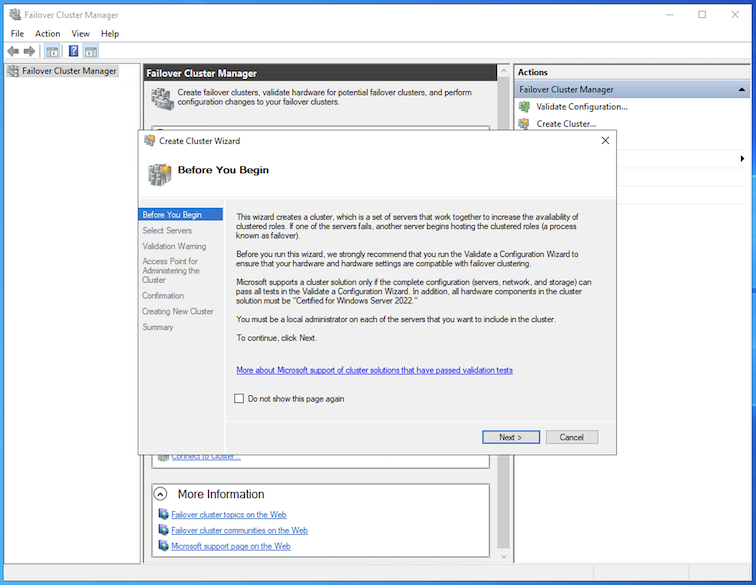Cancel the Create Cluster Wizard
Viewport: 756px width, 585px height.
572,437
